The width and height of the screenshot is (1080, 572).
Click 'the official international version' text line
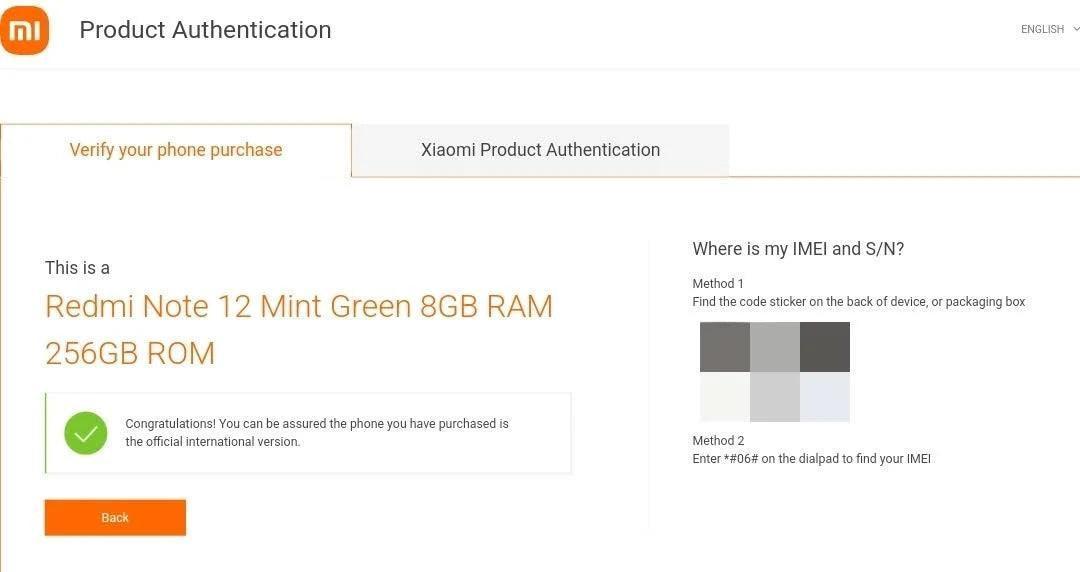pyautogui.click(x=212, y=442)
